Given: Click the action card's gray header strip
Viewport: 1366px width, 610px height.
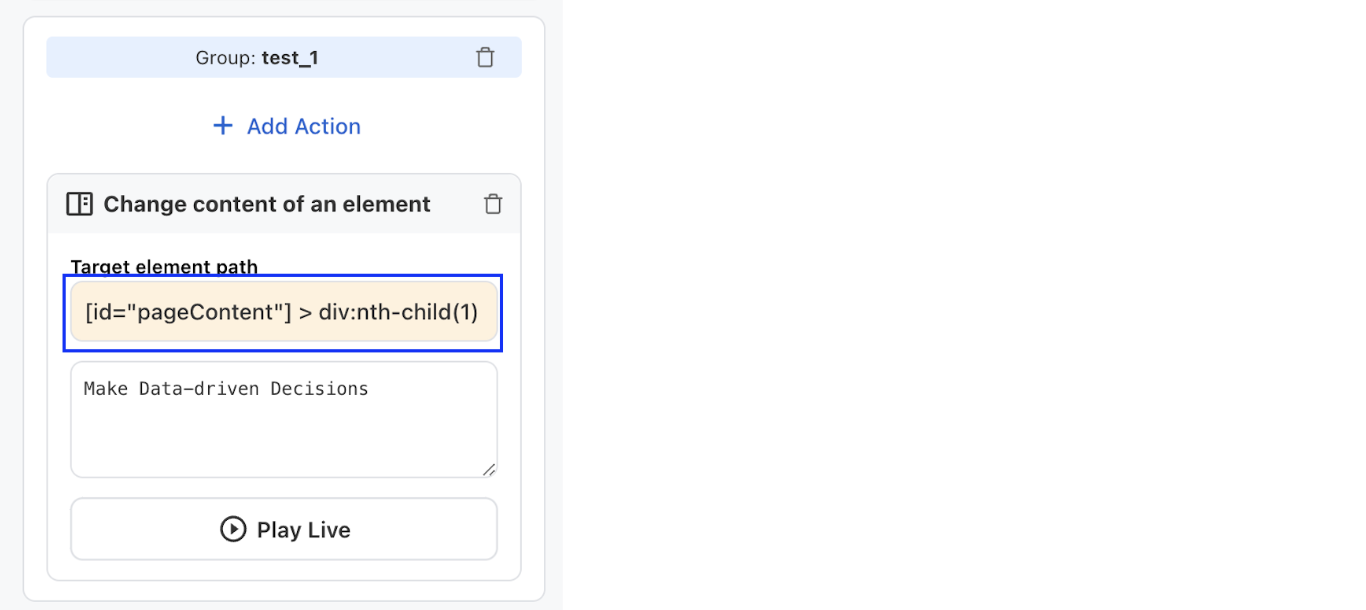Looking at the screenshot, I should 284,204.
